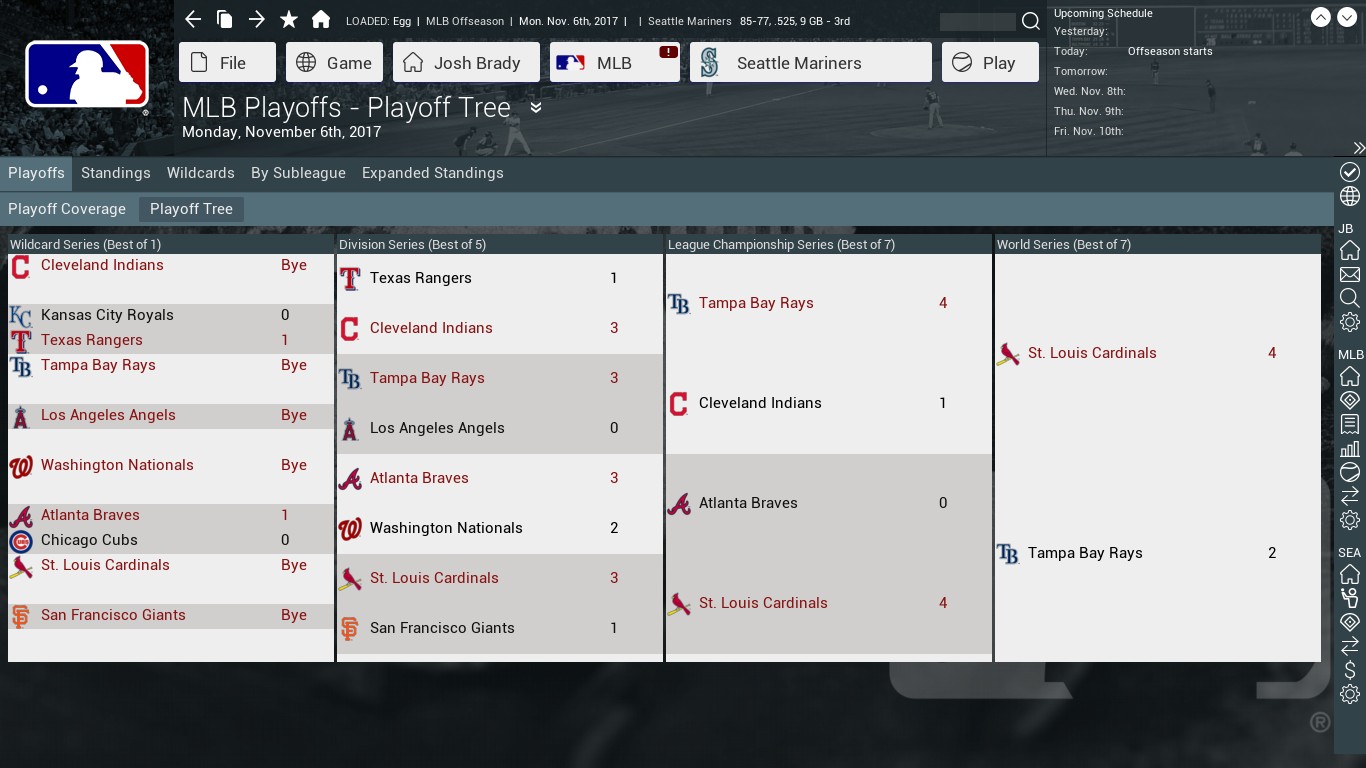The width and height of the screenshot is (1366, 768).
Task: Click the red alert badge on MLB button
Action: [669, 52]
